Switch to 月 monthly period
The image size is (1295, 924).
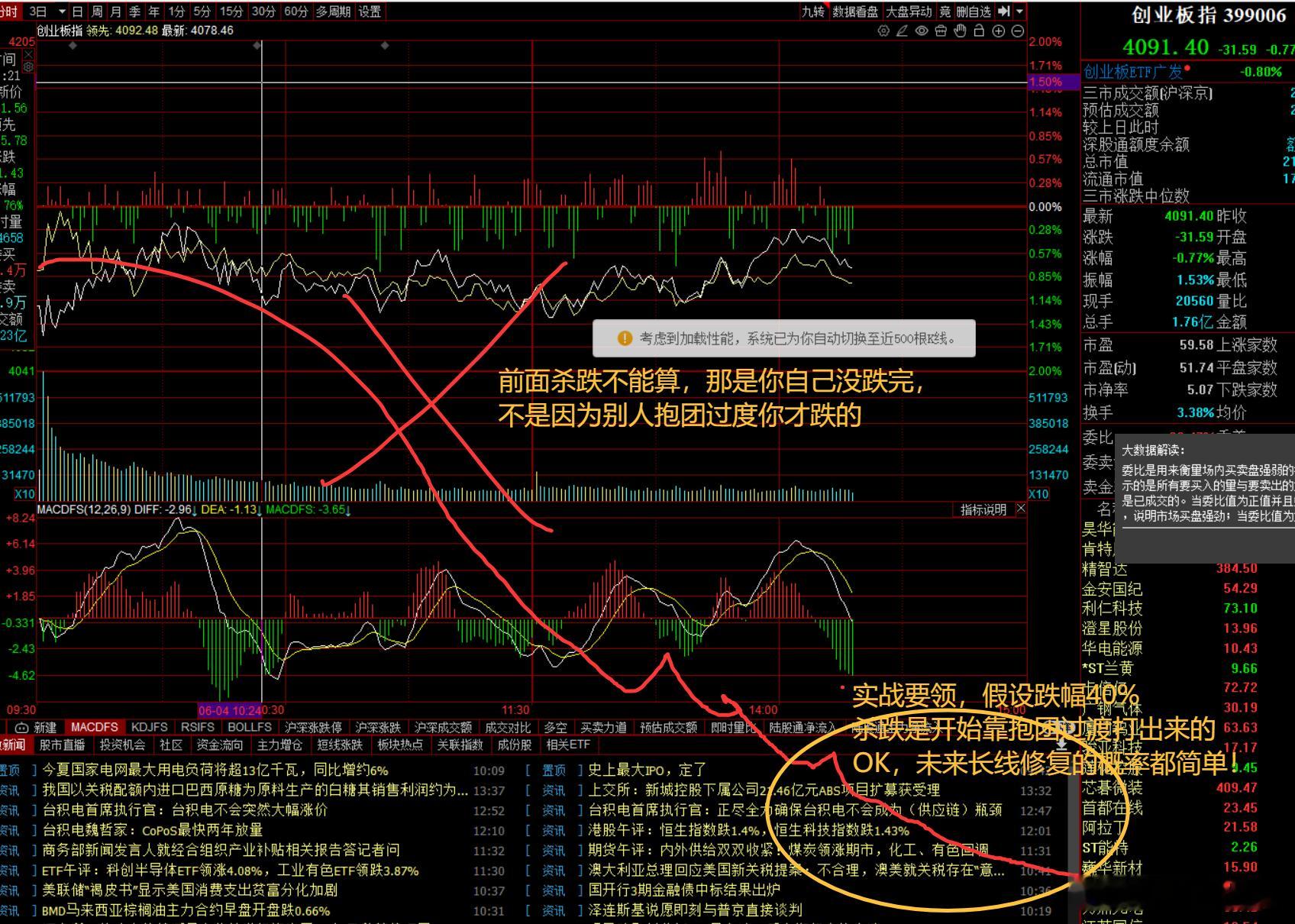[115, 11]
